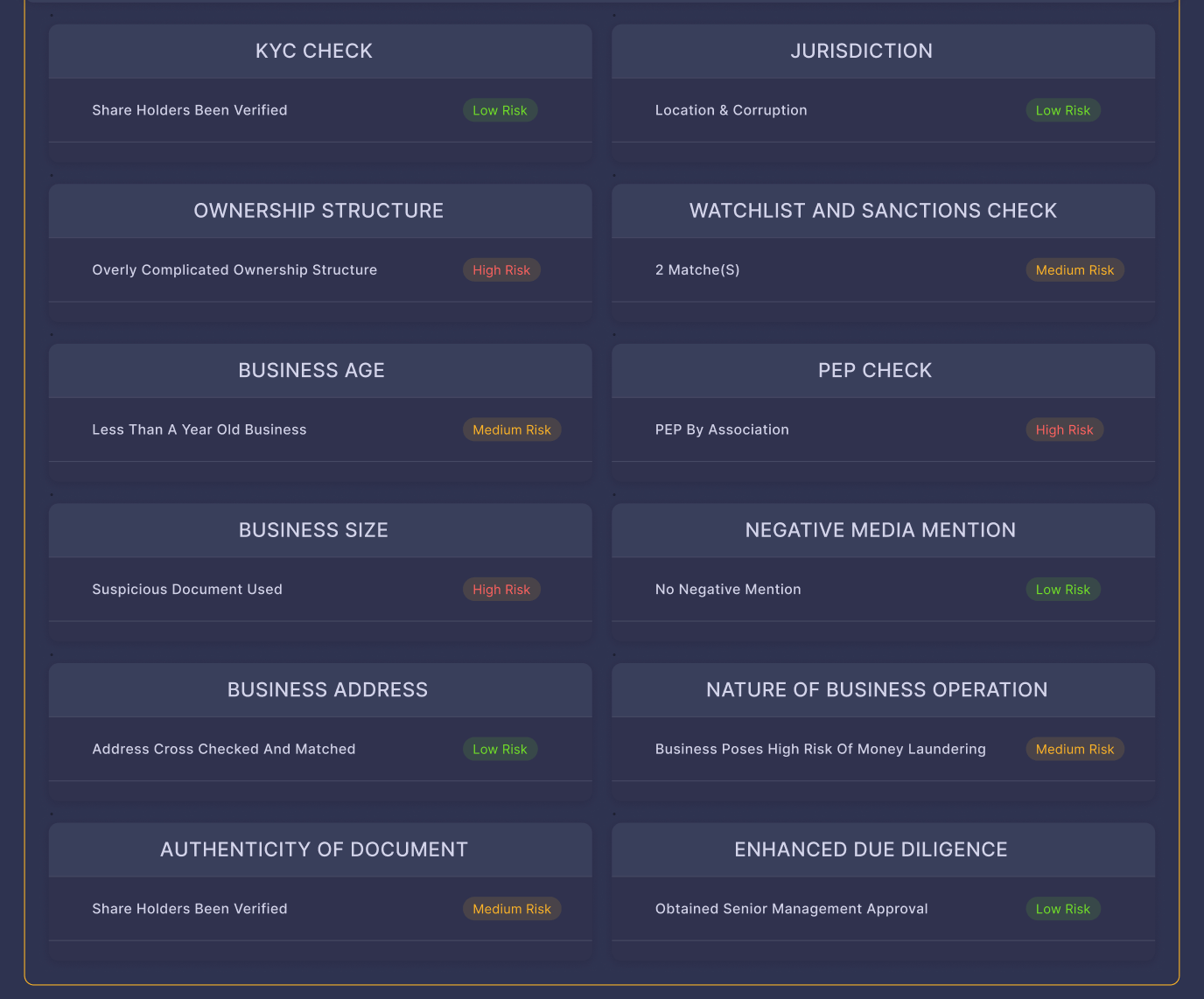The width and height of the screenshot is (1204, 999).
Task: Click the Location & Corruption row text
Action: coord(731,110)
